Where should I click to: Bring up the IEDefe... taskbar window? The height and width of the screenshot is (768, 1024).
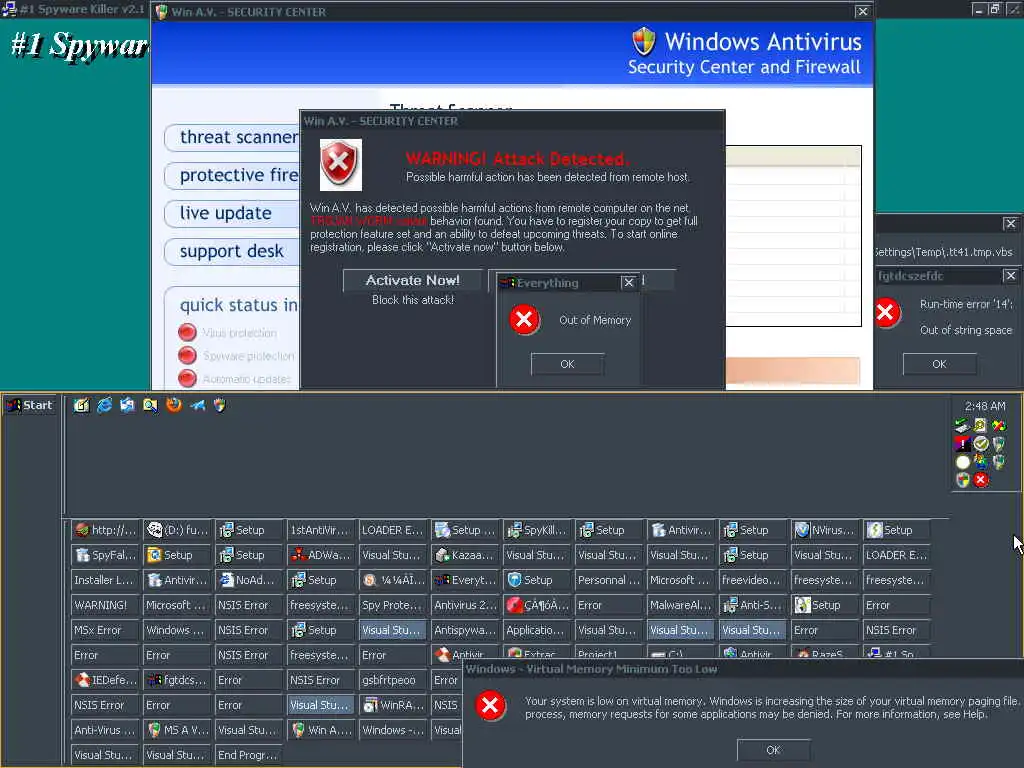(105, 680)
